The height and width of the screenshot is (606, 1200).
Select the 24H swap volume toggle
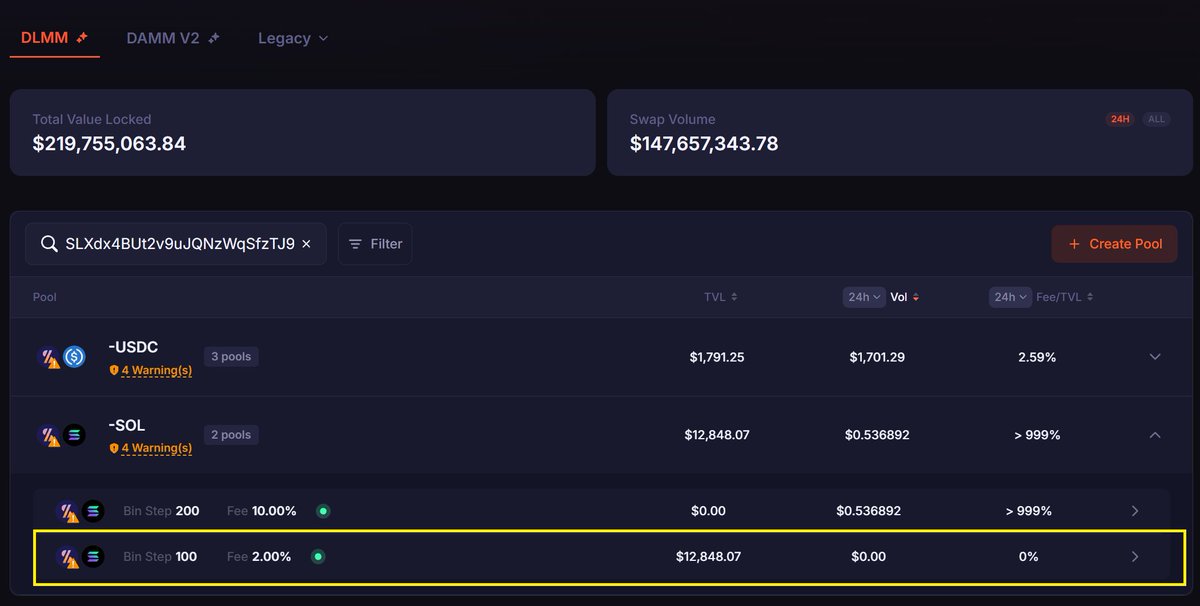point(1119,119)
